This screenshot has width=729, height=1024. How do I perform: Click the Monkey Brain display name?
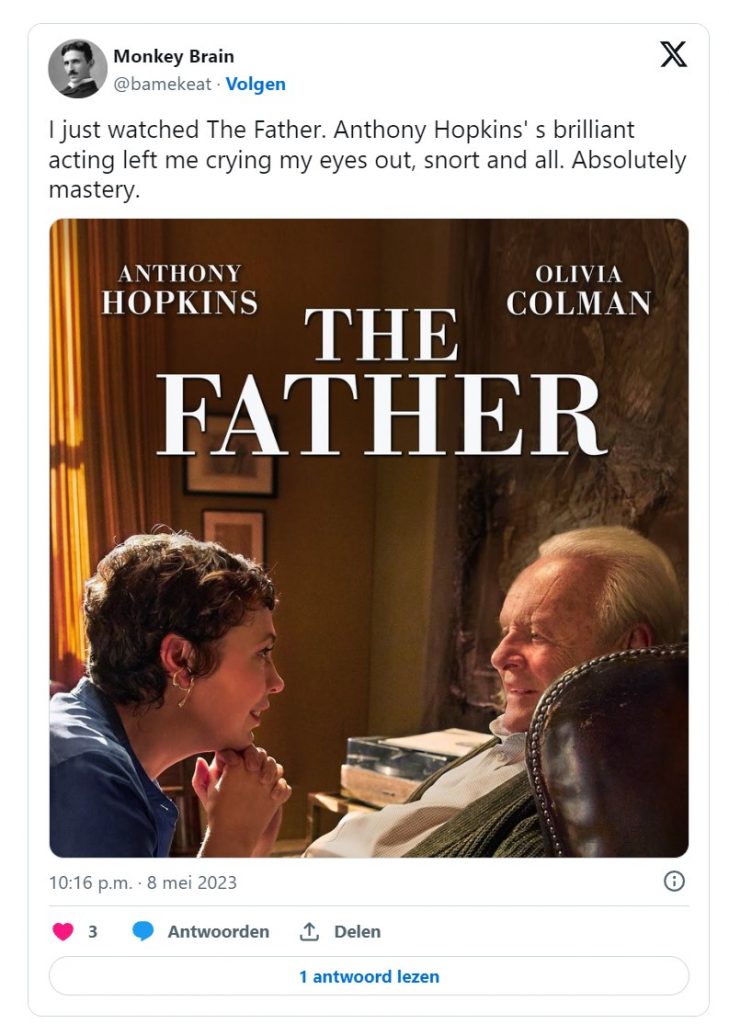(x=173, y=56)
